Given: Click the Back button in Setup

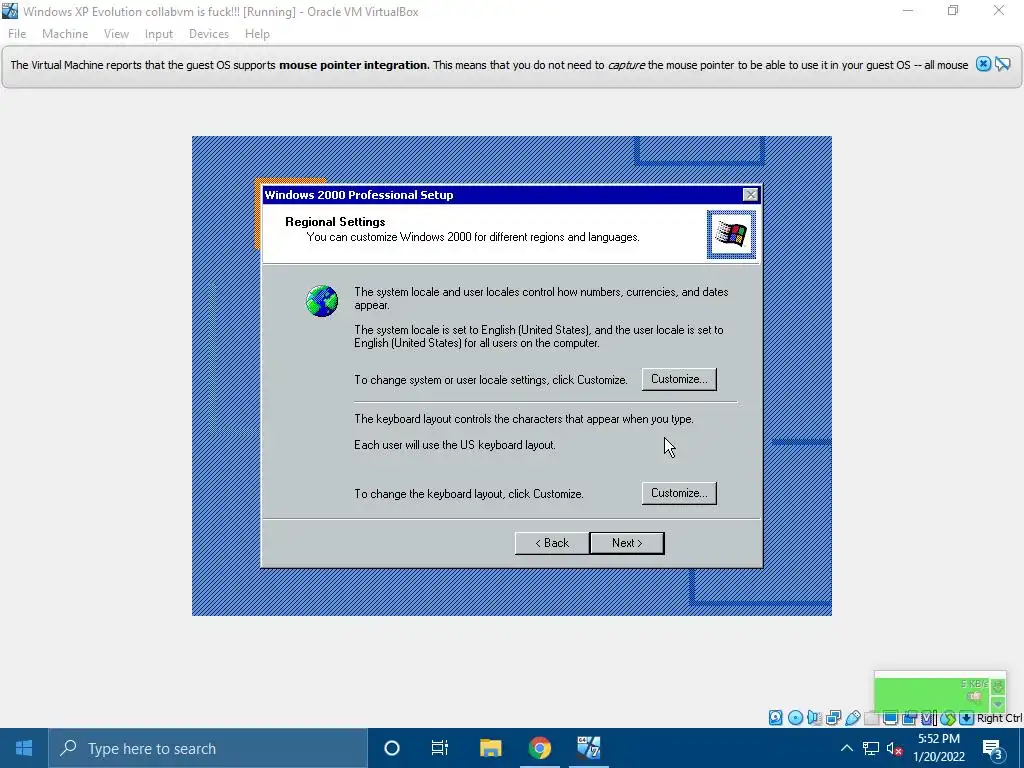Looking at the screenshot, I should [x=552, y=543].
